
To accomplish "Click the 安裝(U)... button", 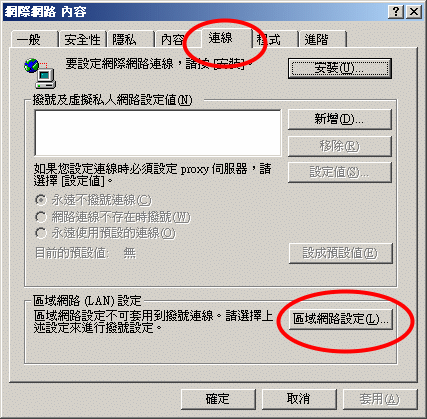I will [x=340, y=68].
